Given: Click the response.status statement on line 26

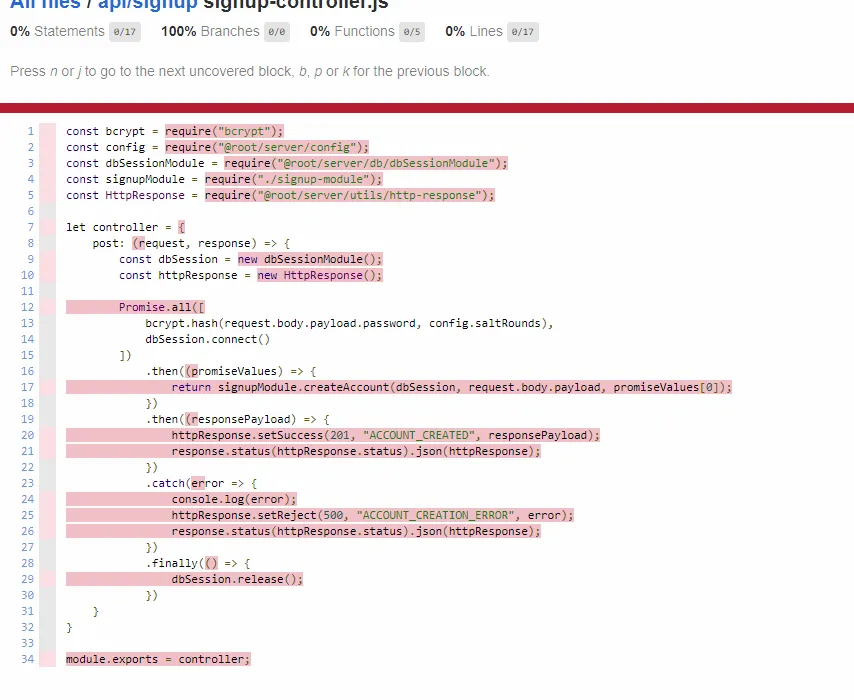Looking at the screenshot, I should 303,531.
